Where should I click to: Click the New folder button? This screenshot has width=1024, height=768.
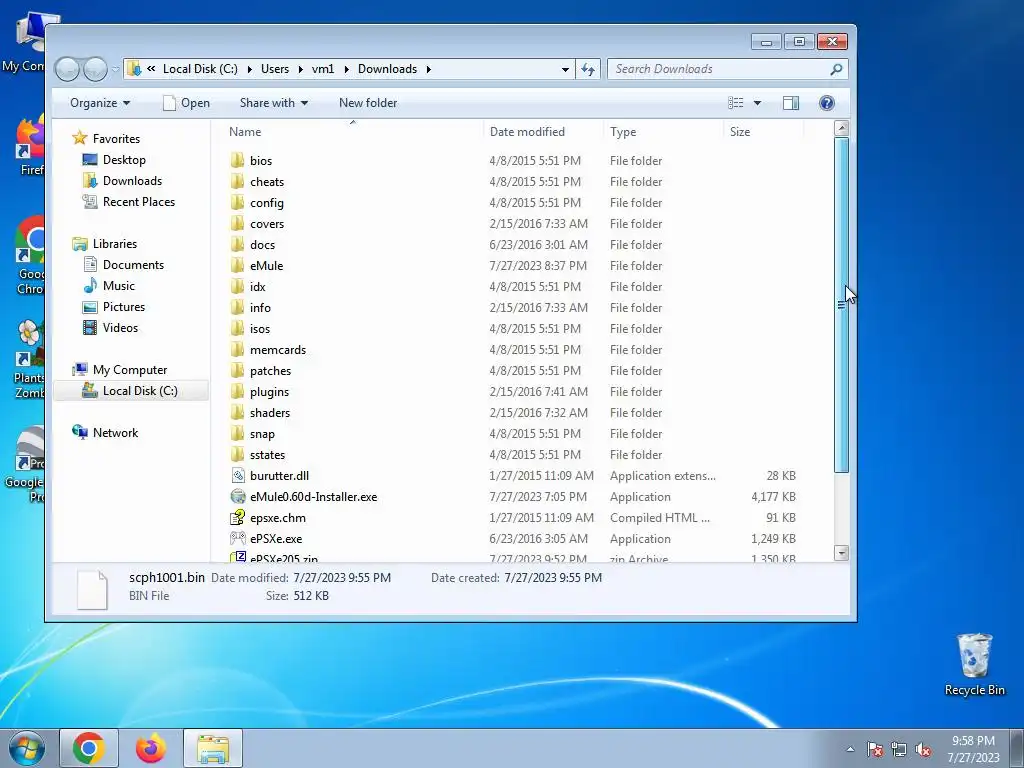(x=368, y=103)
